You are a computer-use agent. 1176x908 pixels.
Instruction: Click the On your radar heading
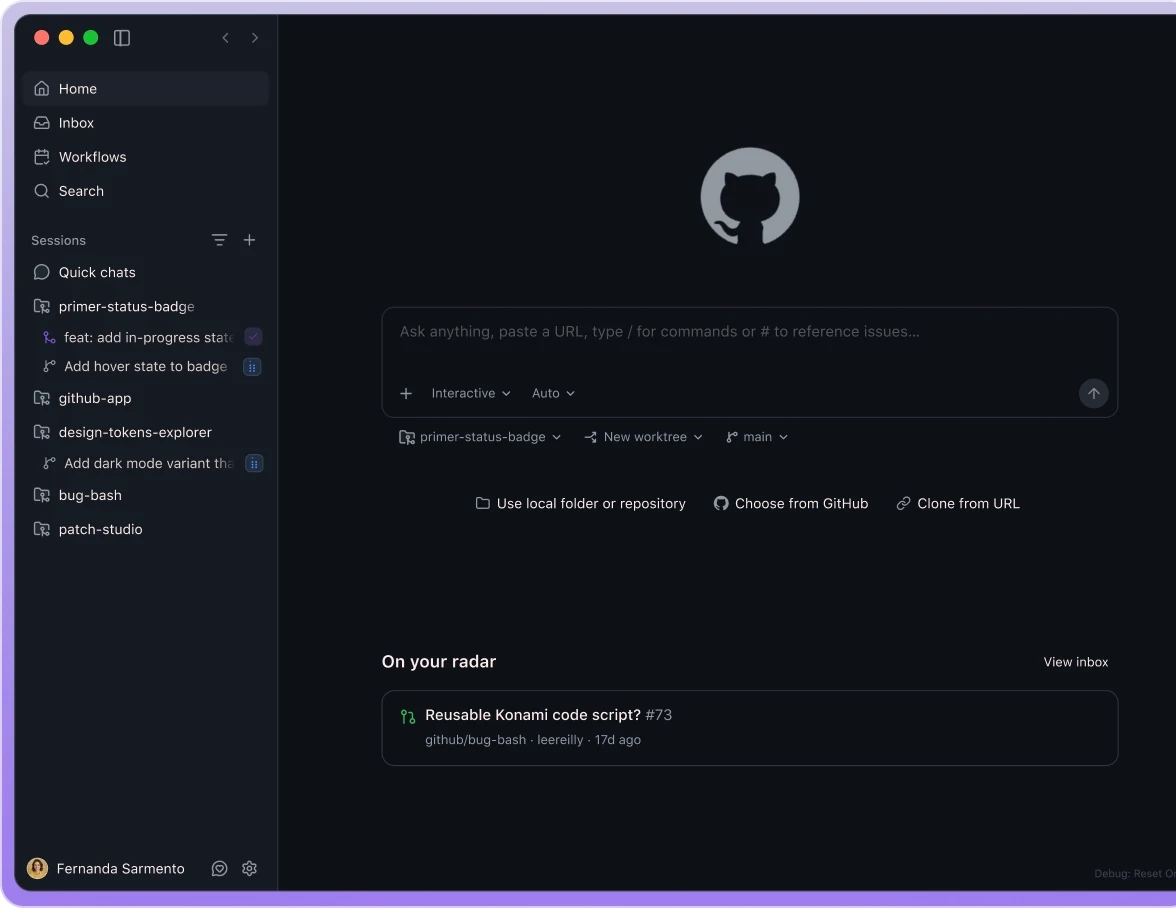(439, 662)
